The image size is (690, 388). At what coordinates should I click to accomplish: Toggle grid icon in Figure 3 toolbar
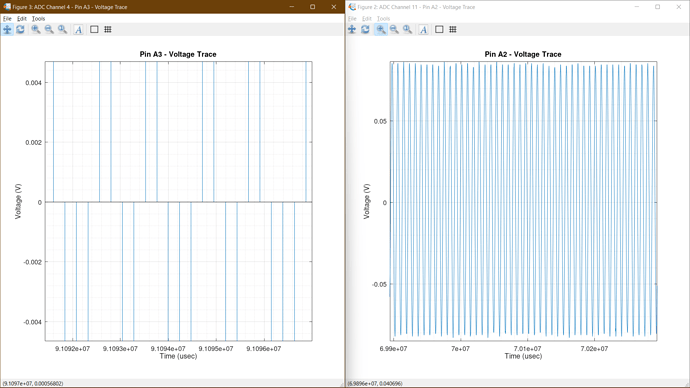(x=108, y=29)
